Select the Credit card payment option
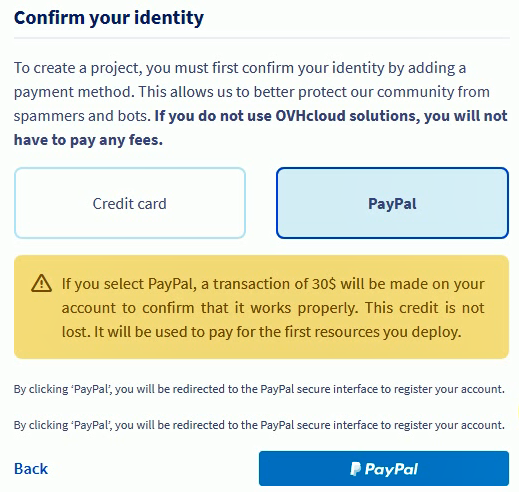This screenshot has height=492, width=519. click(x=130, y=203)
